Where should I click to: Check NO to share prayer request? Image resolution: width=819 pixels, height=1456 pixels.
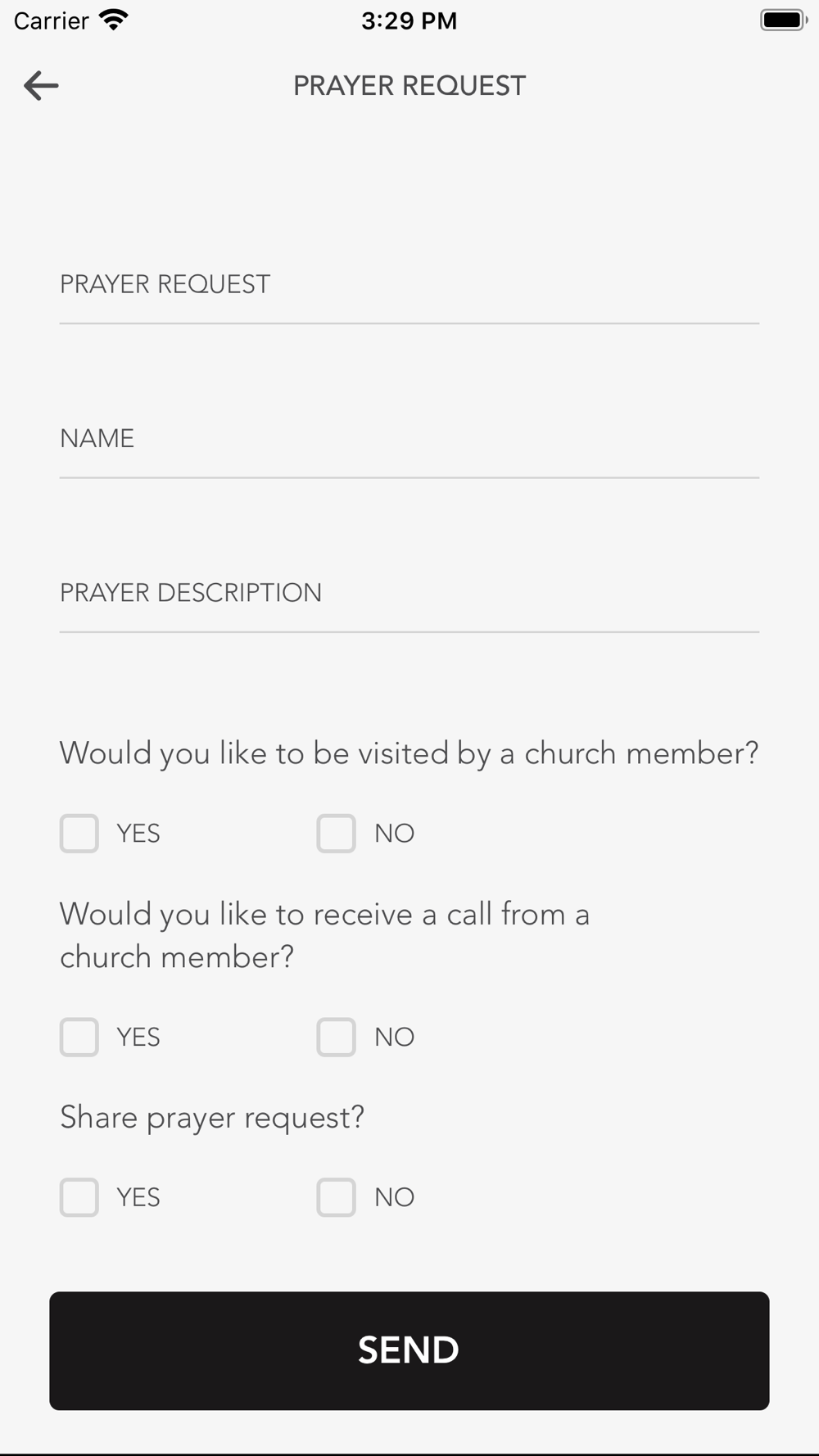pos(337,1197)
